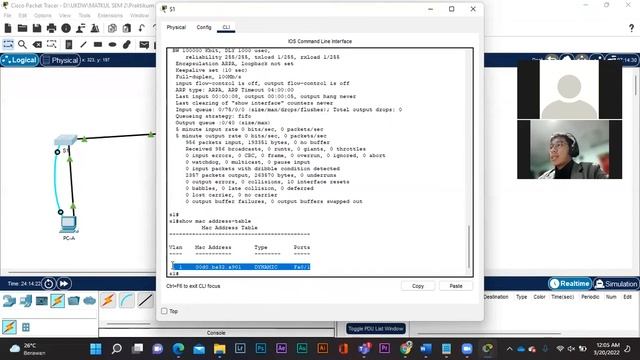Create a new Packet Tracer file

[8, 28]
